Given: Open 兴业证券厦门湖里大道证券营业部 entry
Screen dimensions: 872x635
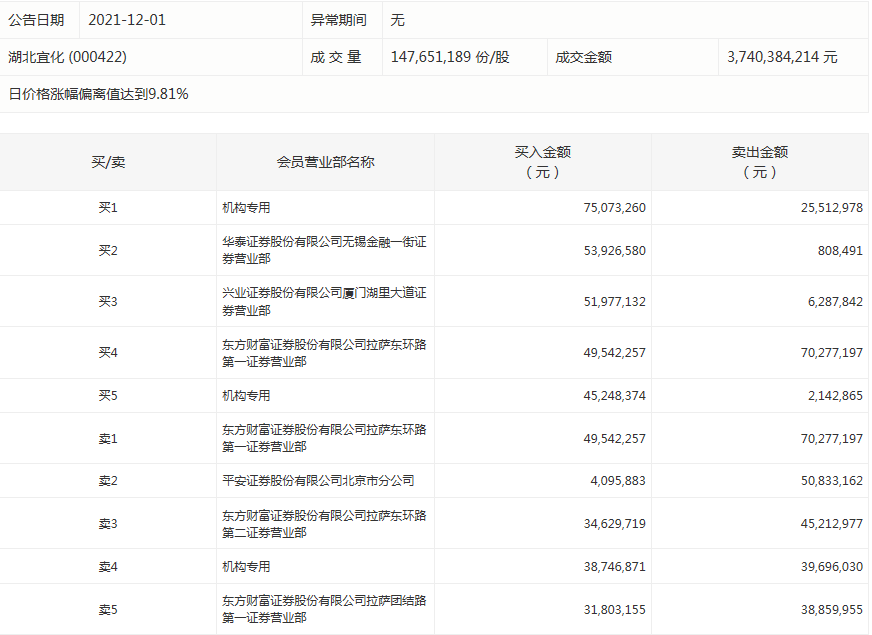Looking at the screenshot, I should tap(324, 301).
